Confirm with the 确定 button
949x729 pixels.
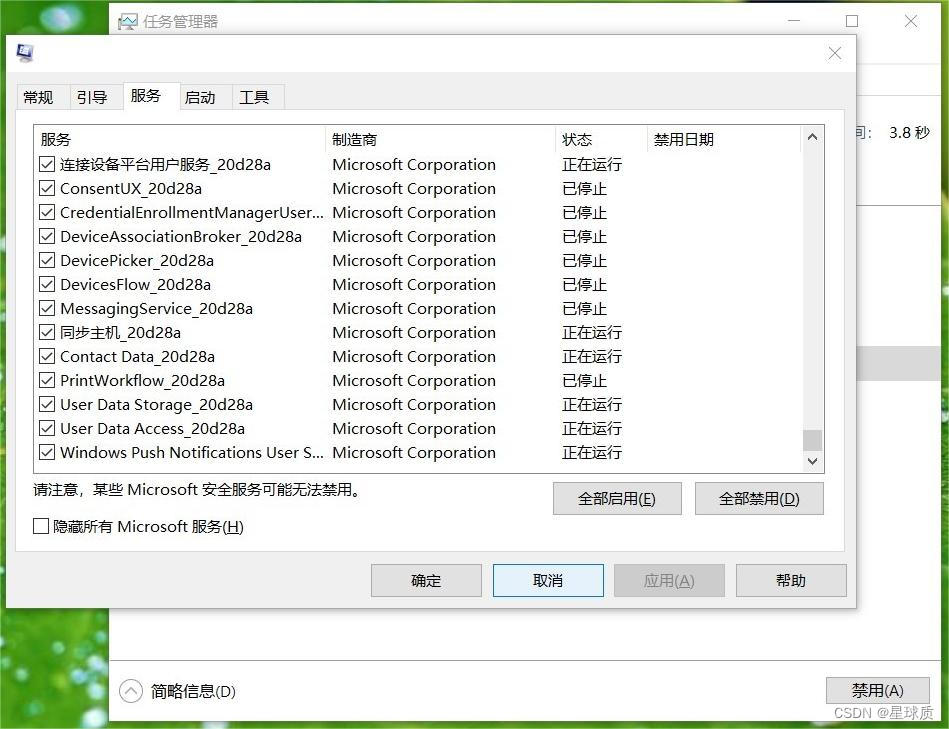click(426, 581)
